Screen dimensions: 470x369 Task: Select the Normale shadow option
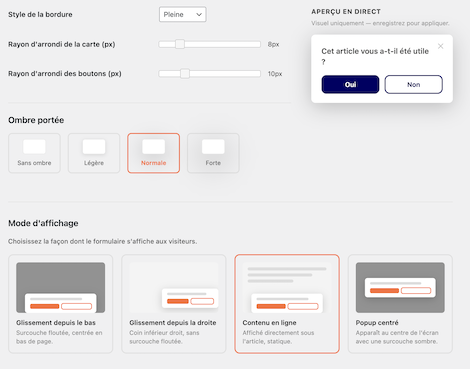click(153, 153)
